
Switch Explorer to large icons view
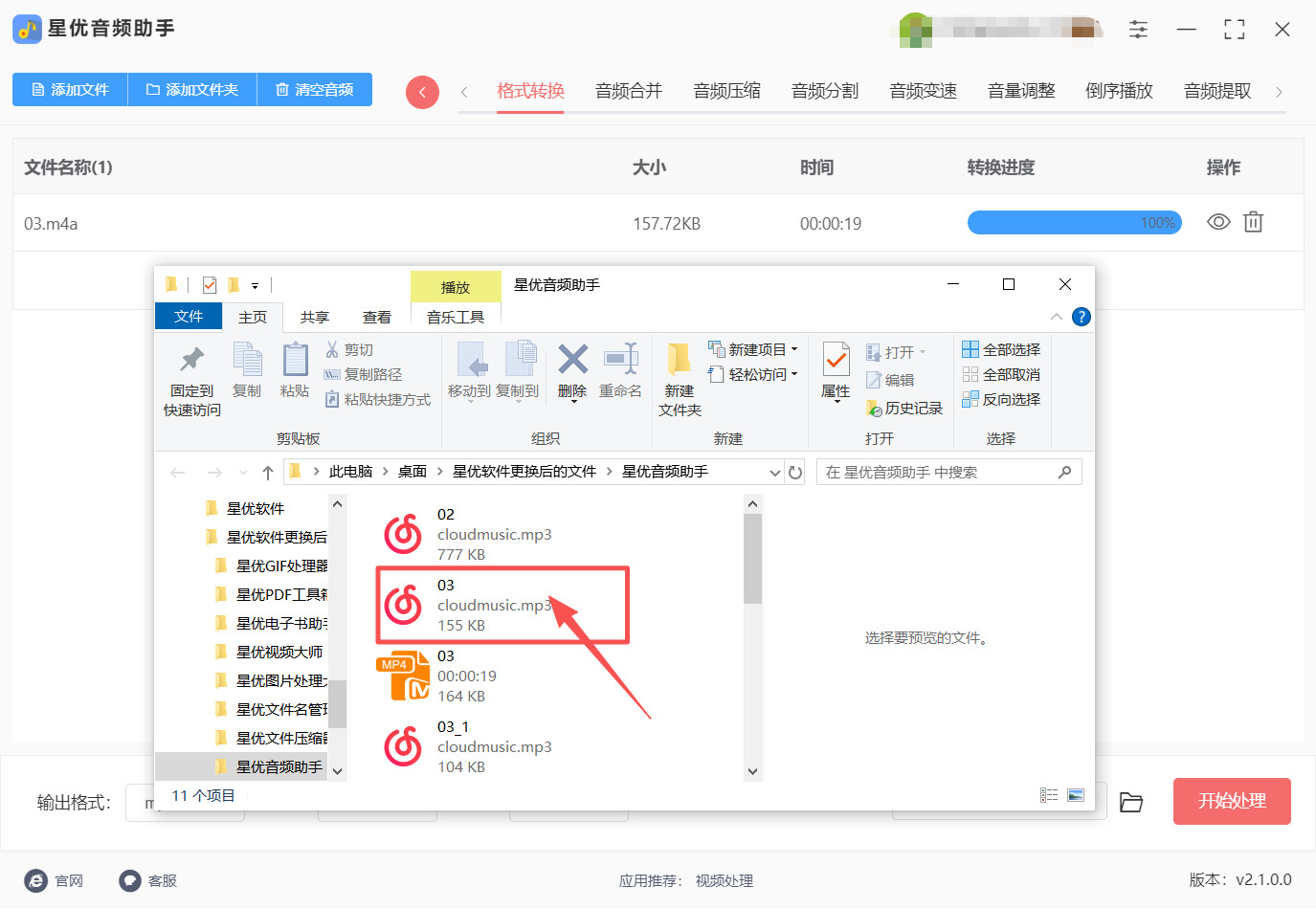[x=1076, y=795]
